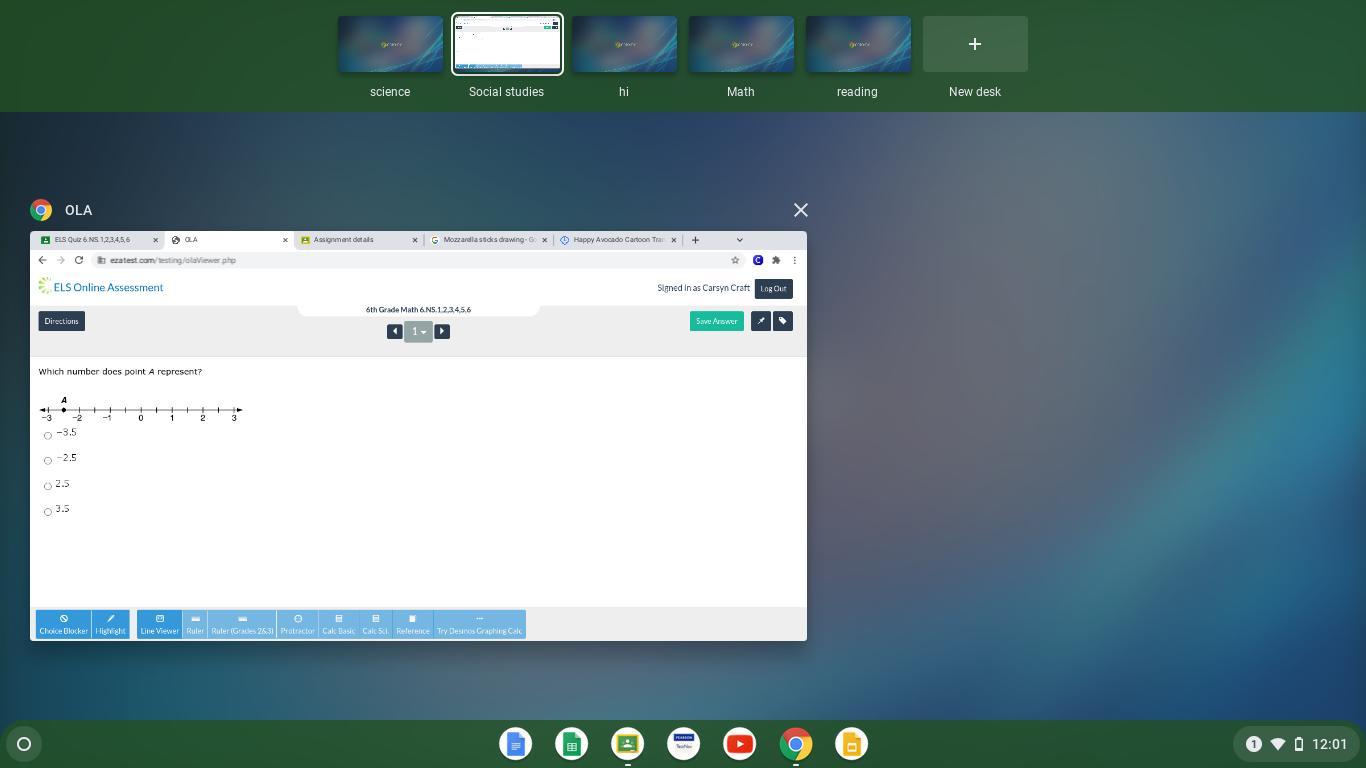Open the Calc Sci. calculator
Viewport: 1366px width, 768px height.
375,624
